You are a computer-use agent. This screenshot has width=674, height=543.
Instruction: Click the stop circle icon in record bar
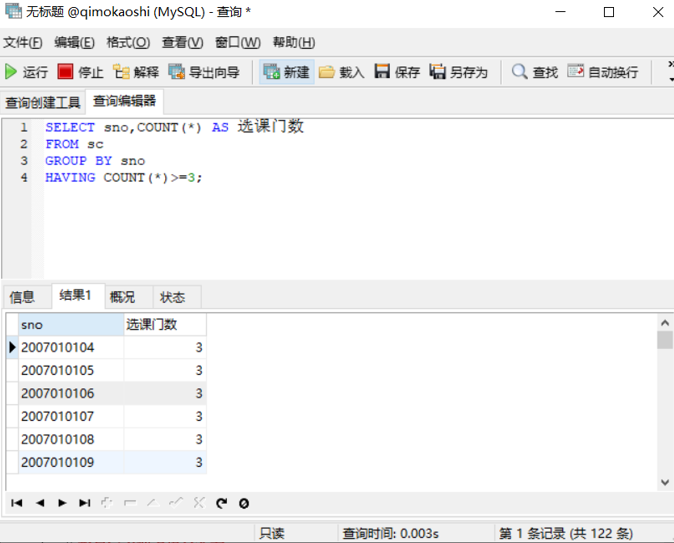(244, 503)
